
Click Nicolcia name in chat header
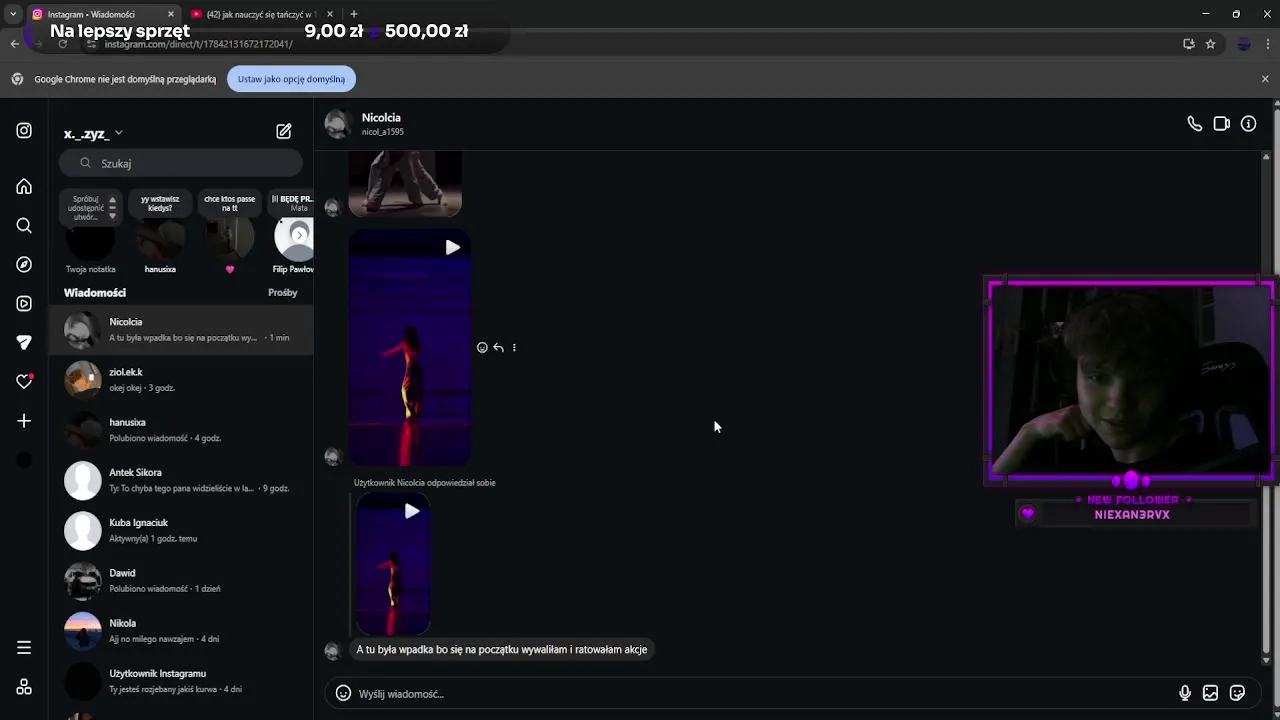coord(381,117)
